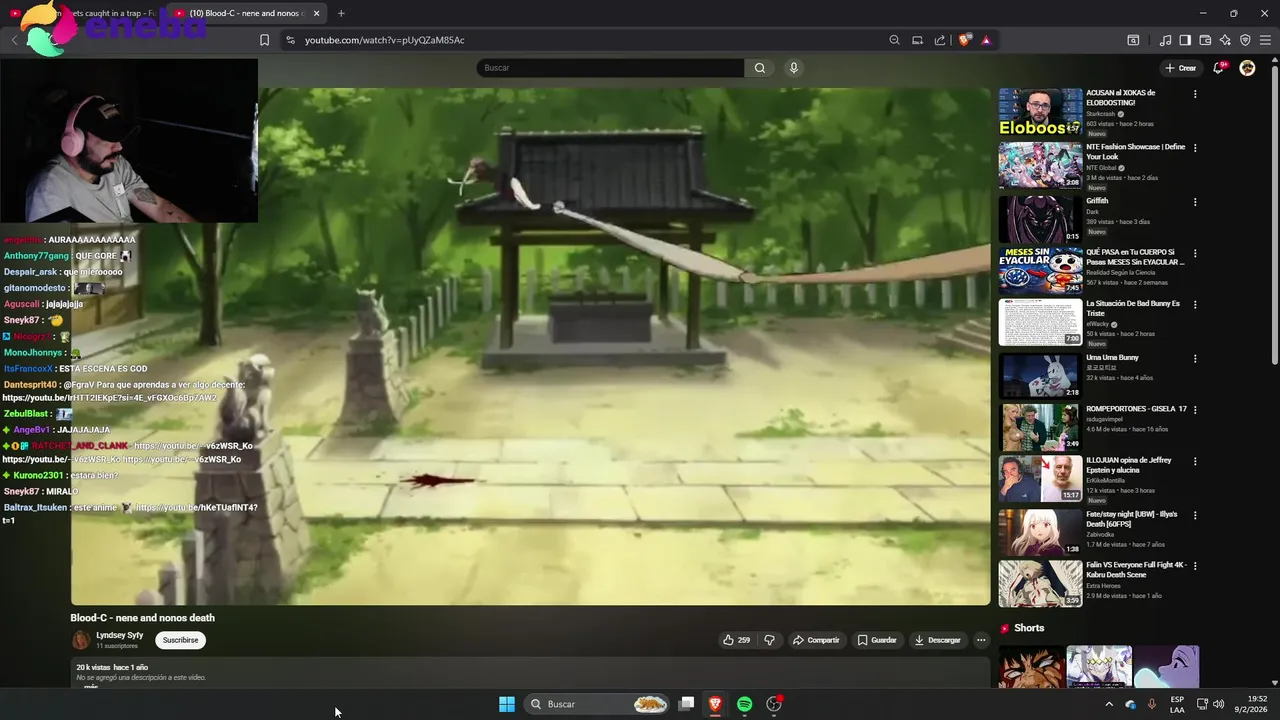Screen dimensions: 1280x720
Task: Bookmark this page in the address bar
Action: [264, 40]
